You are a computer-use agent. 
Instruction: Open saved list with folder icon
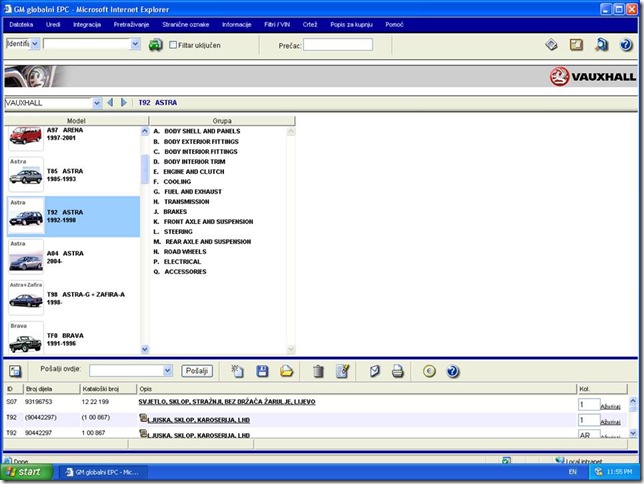pyautogui.click(x=287, y=371)
